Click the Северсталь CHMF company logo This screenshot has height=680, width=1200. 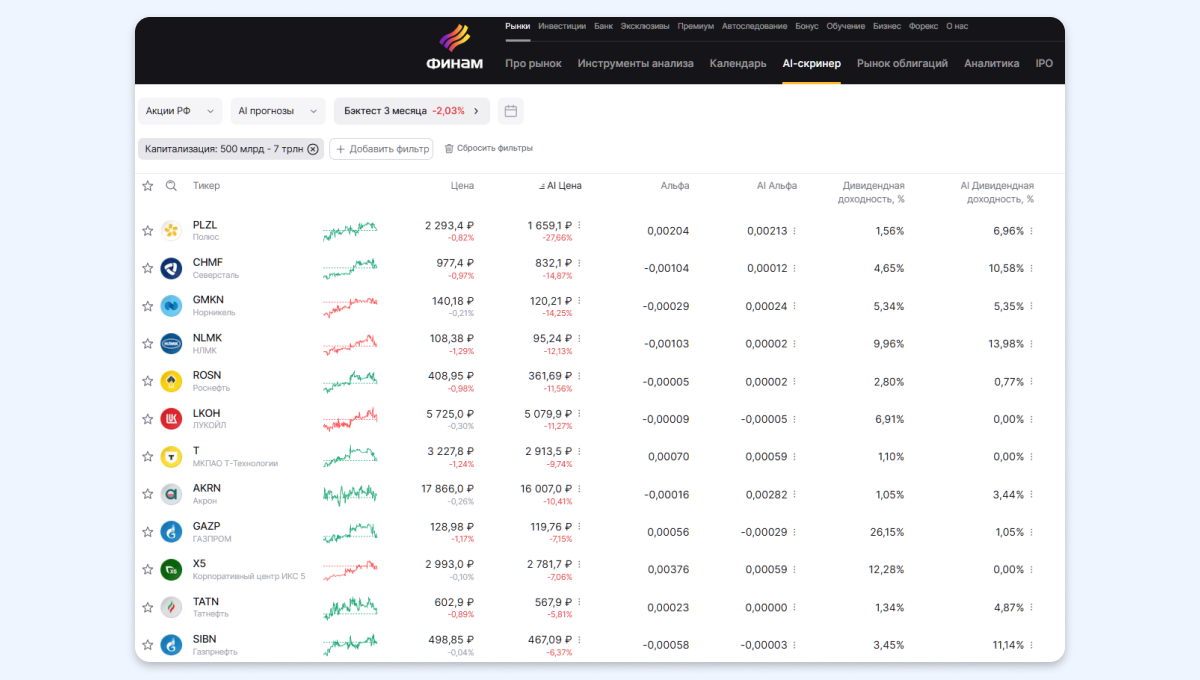click(171, 268)
